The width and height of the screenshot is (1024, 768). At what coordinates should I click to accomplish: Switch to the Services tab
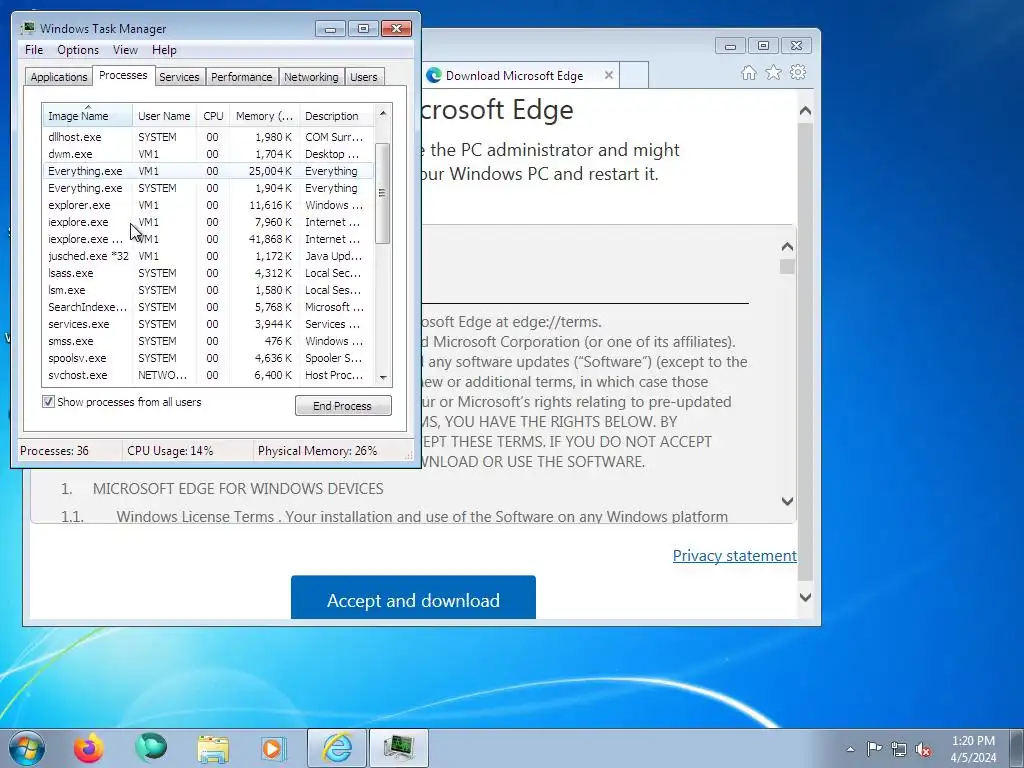point(179,76)
